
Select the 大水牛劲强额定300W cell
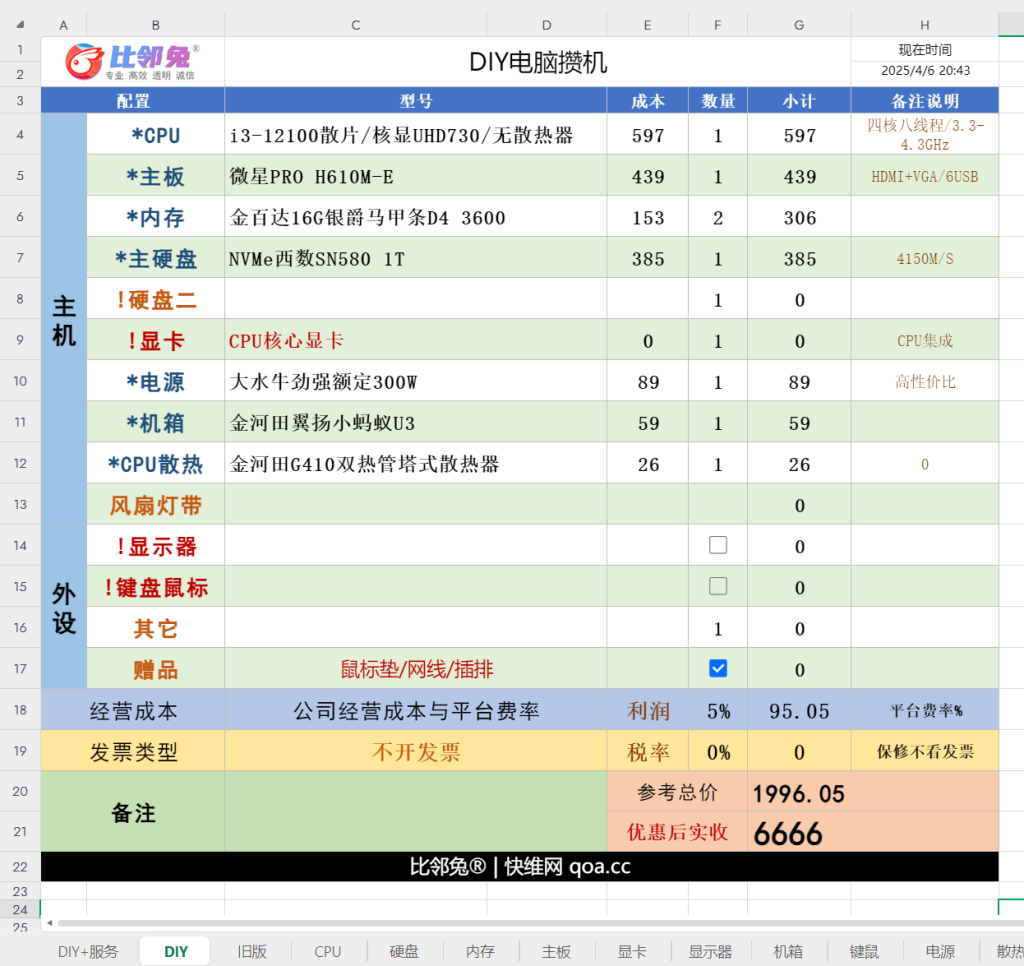point(416,381)
